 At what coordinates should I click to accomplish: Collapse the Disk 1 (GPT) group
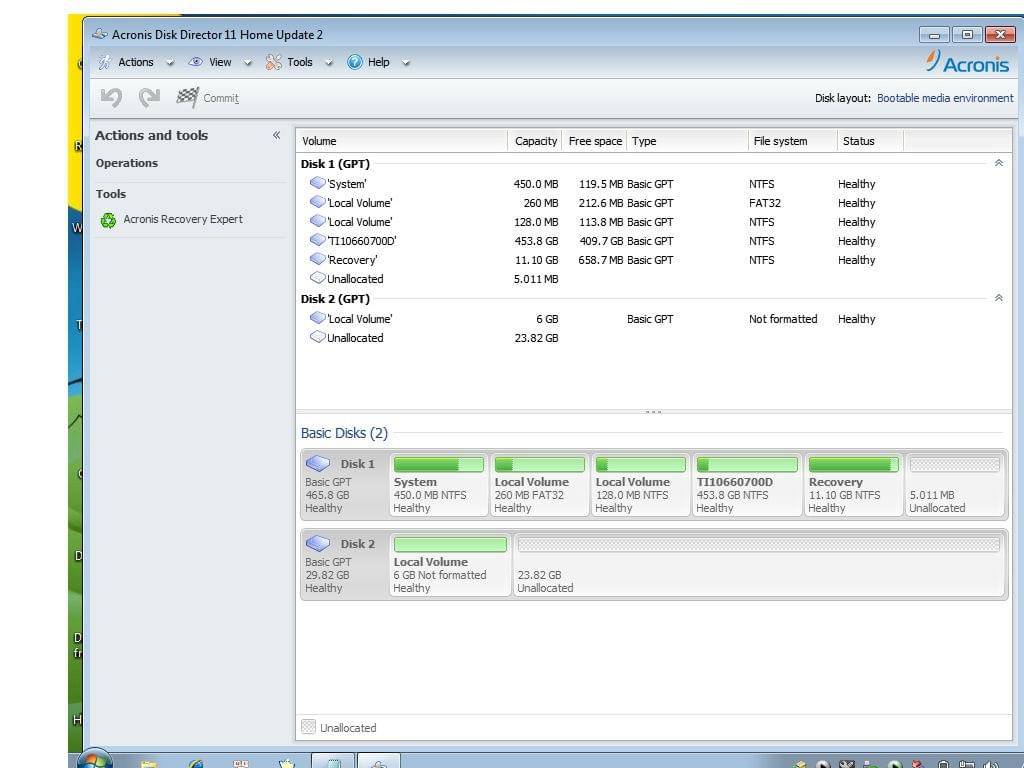[999, 163]
